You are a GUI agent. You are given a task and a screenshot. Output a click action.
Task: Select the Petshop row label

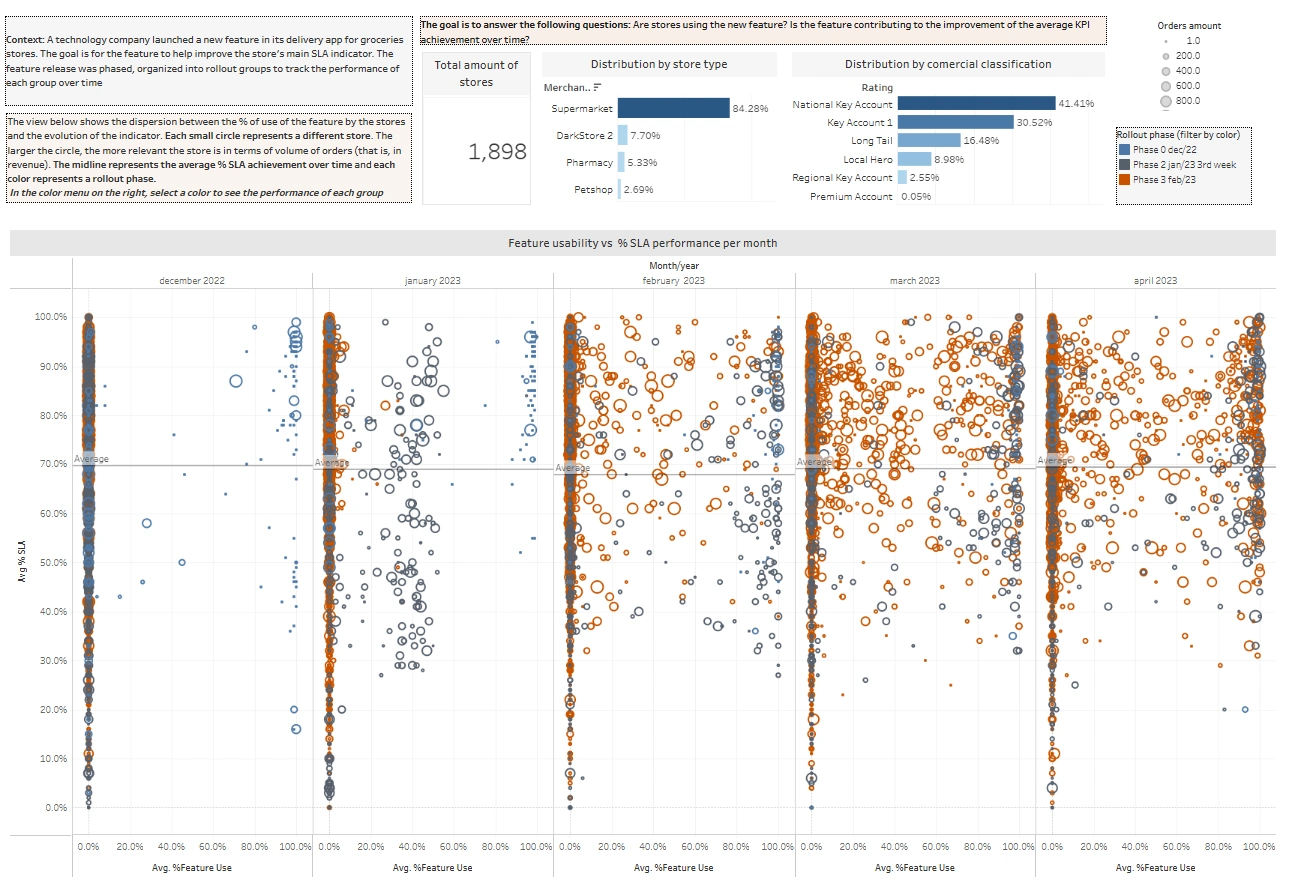click(x=593, y=188)
